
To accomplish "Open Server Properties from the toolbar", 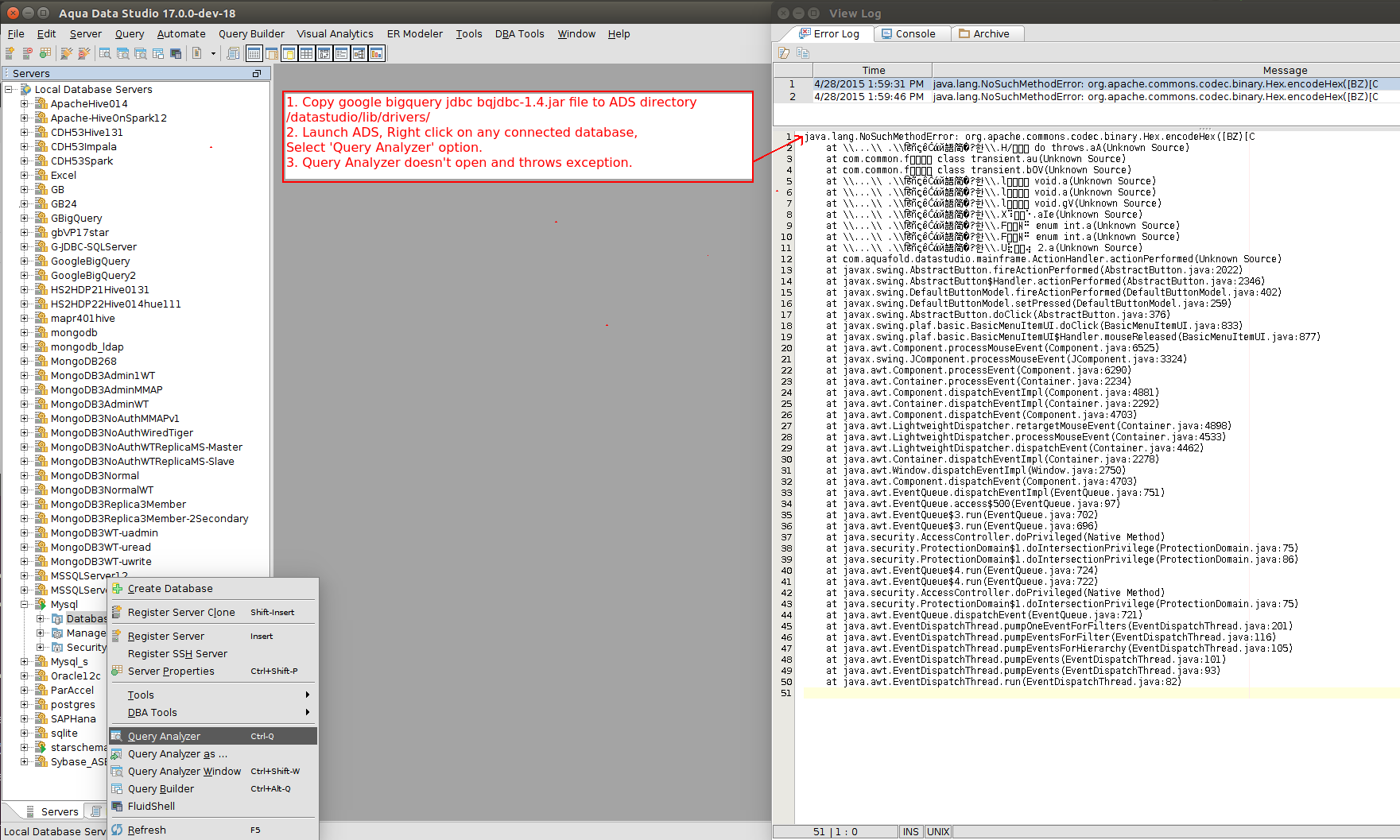I will [45, 53].
